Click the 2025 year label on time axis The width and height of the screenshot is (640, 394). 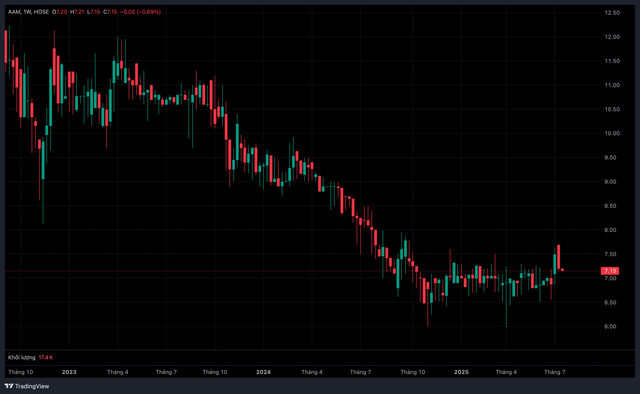point(461,372)
